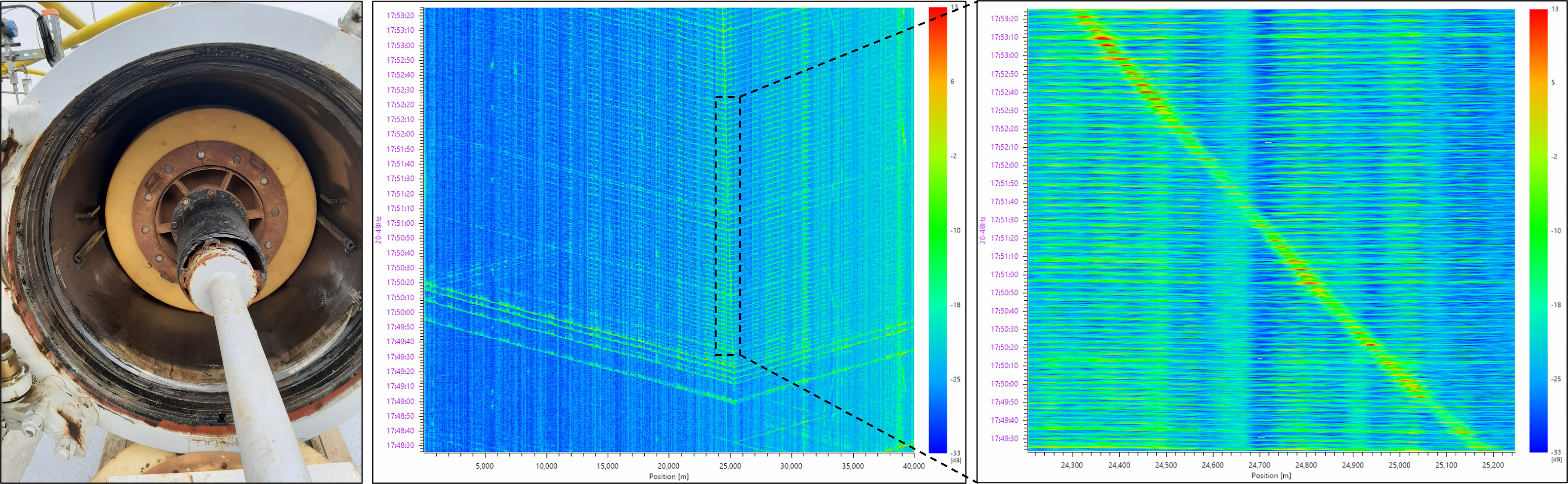Click the 17:51:00 time label on middle plot
1568x484 pixels.
point(400,223)
